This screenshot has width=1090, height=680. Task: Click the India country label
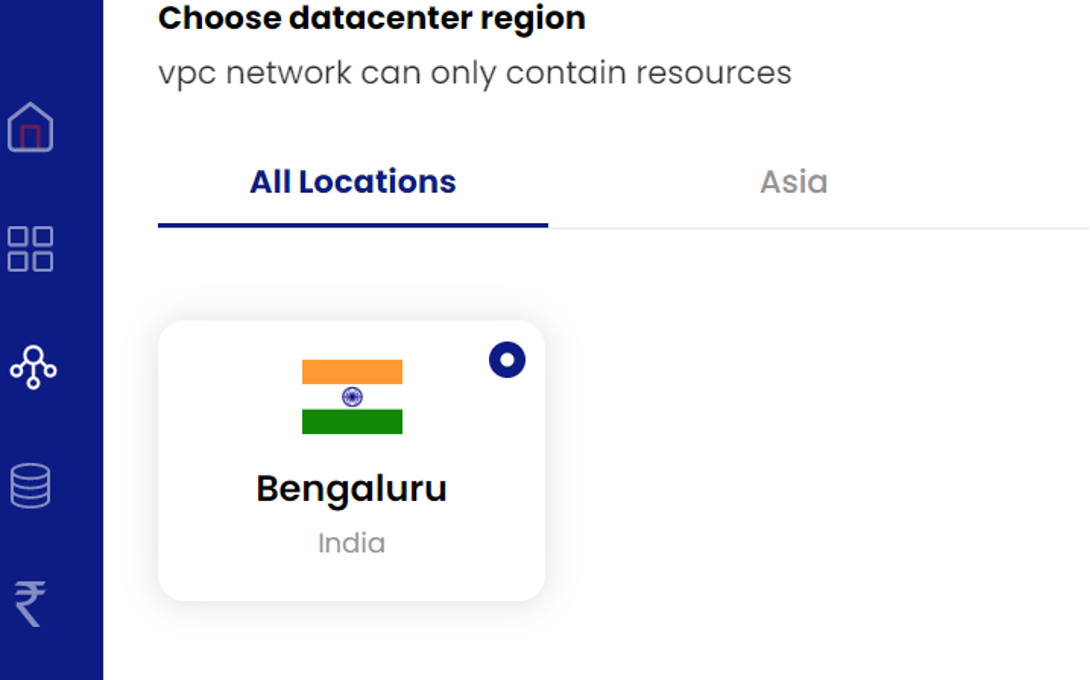click(351, 543)
